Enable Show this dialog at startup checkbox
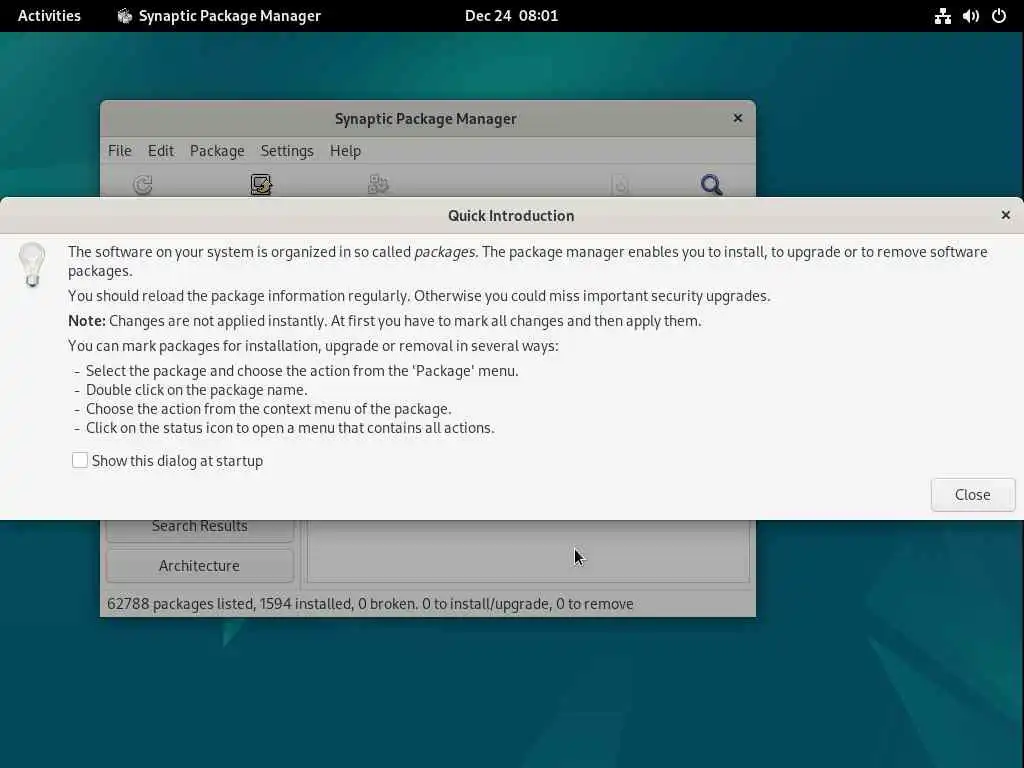The image size is (1024, 768). click(80, 460)
